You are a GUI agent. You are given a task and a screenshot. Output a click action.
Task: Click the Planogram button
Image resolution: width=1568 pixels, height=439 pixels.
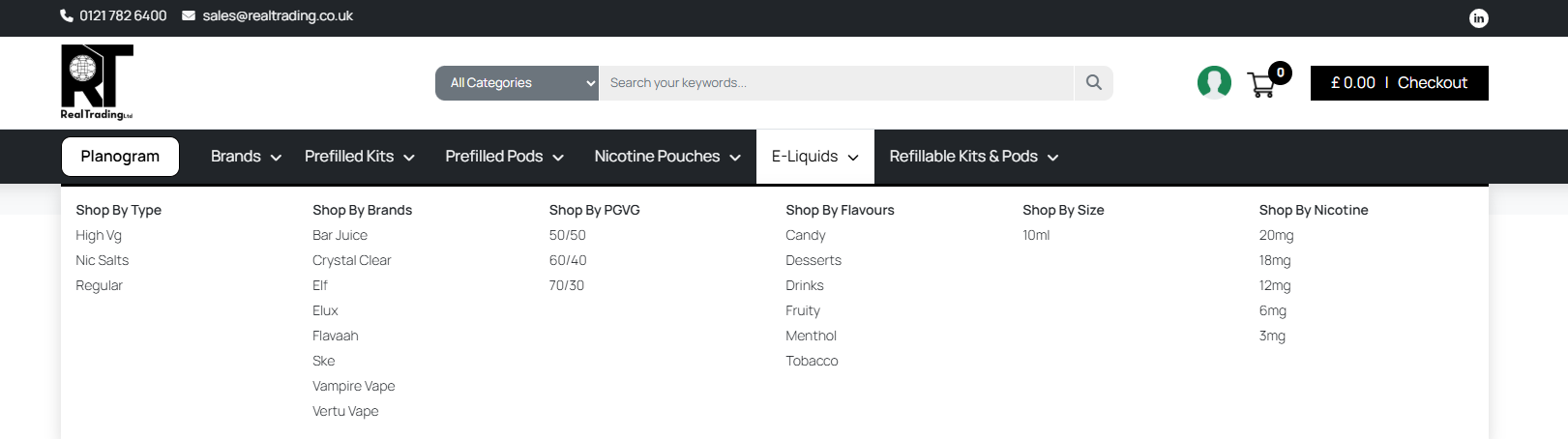[x=120, y=157]
